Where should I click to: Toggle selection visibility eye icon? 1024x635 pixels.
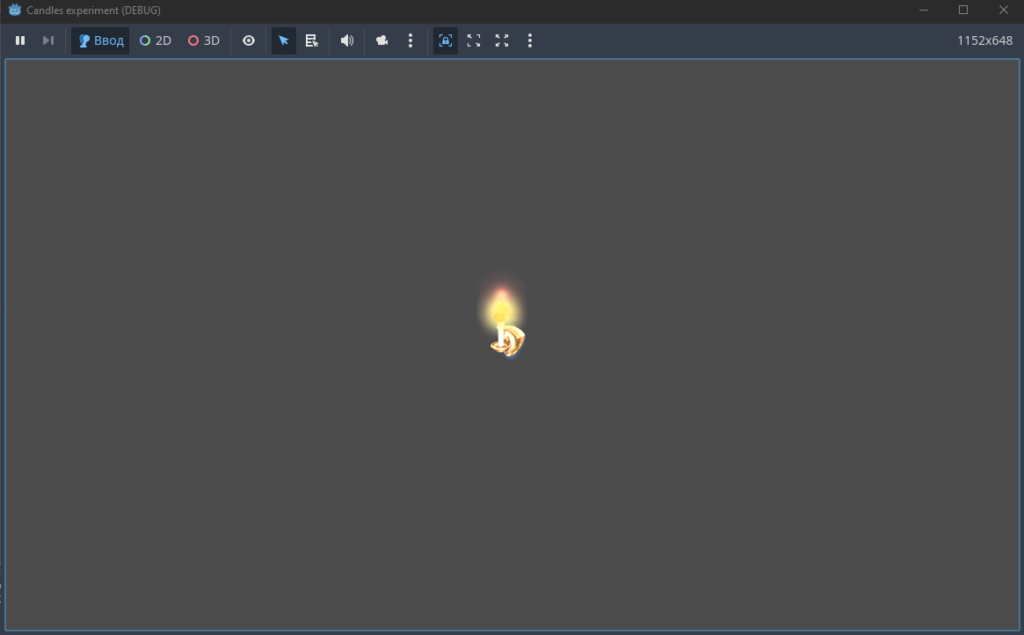[x=249, y=41]
